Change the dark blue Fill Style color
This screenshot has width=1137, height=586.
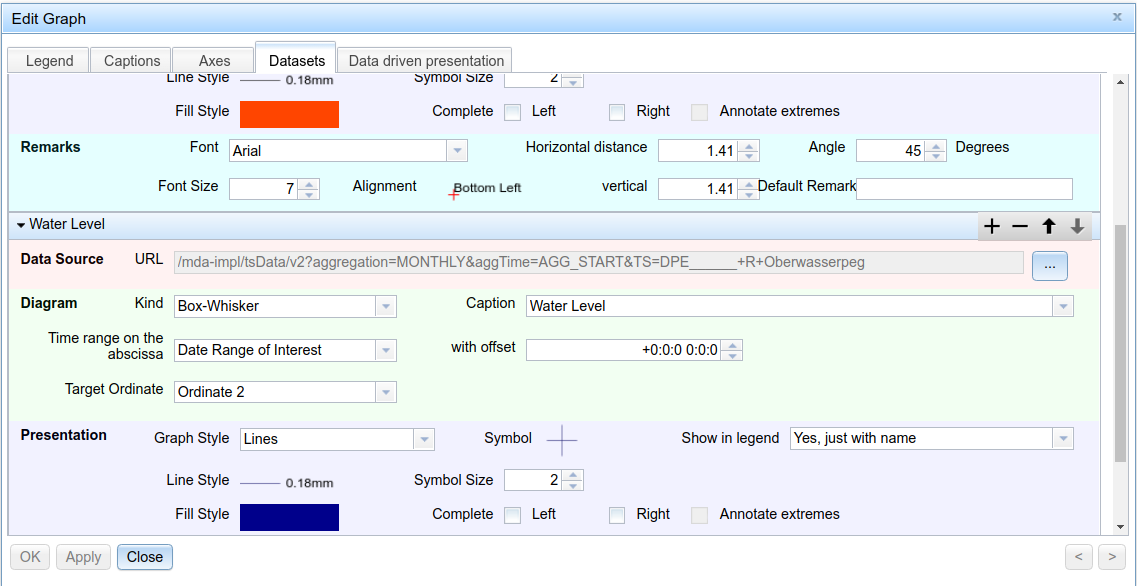click(289, 518)
